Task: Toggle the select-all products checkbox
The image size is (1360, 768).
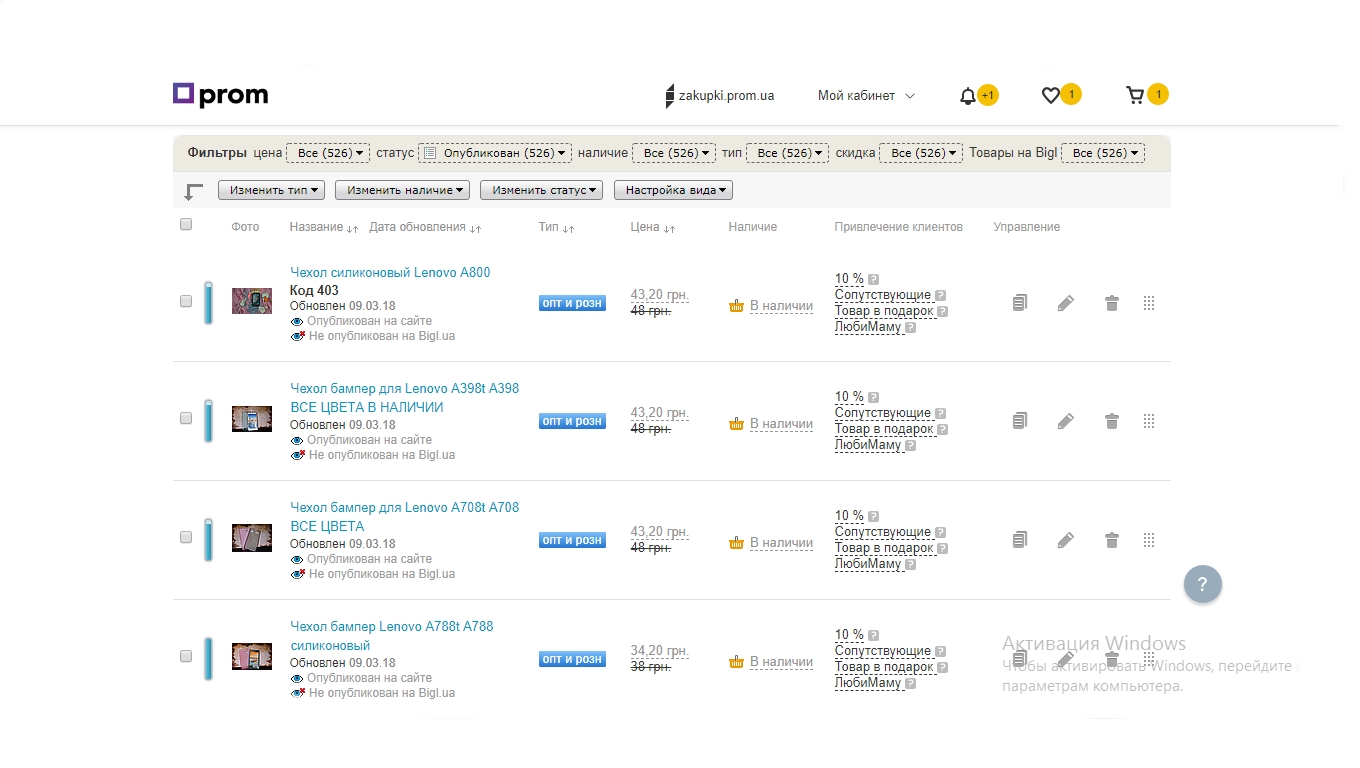Action: [x=186, y=225]
